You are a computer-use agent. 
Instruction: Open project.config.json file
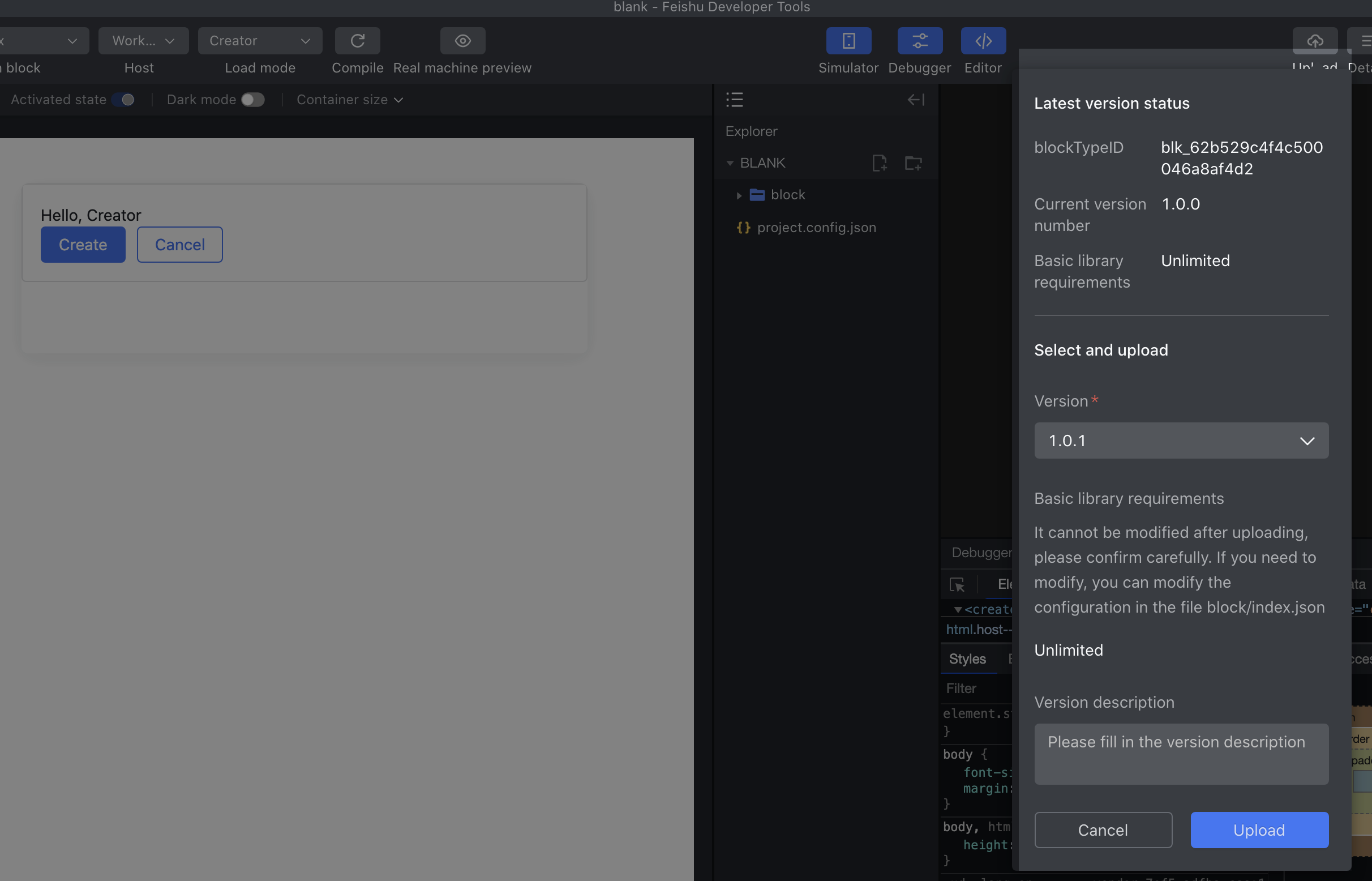pos(816,227)
